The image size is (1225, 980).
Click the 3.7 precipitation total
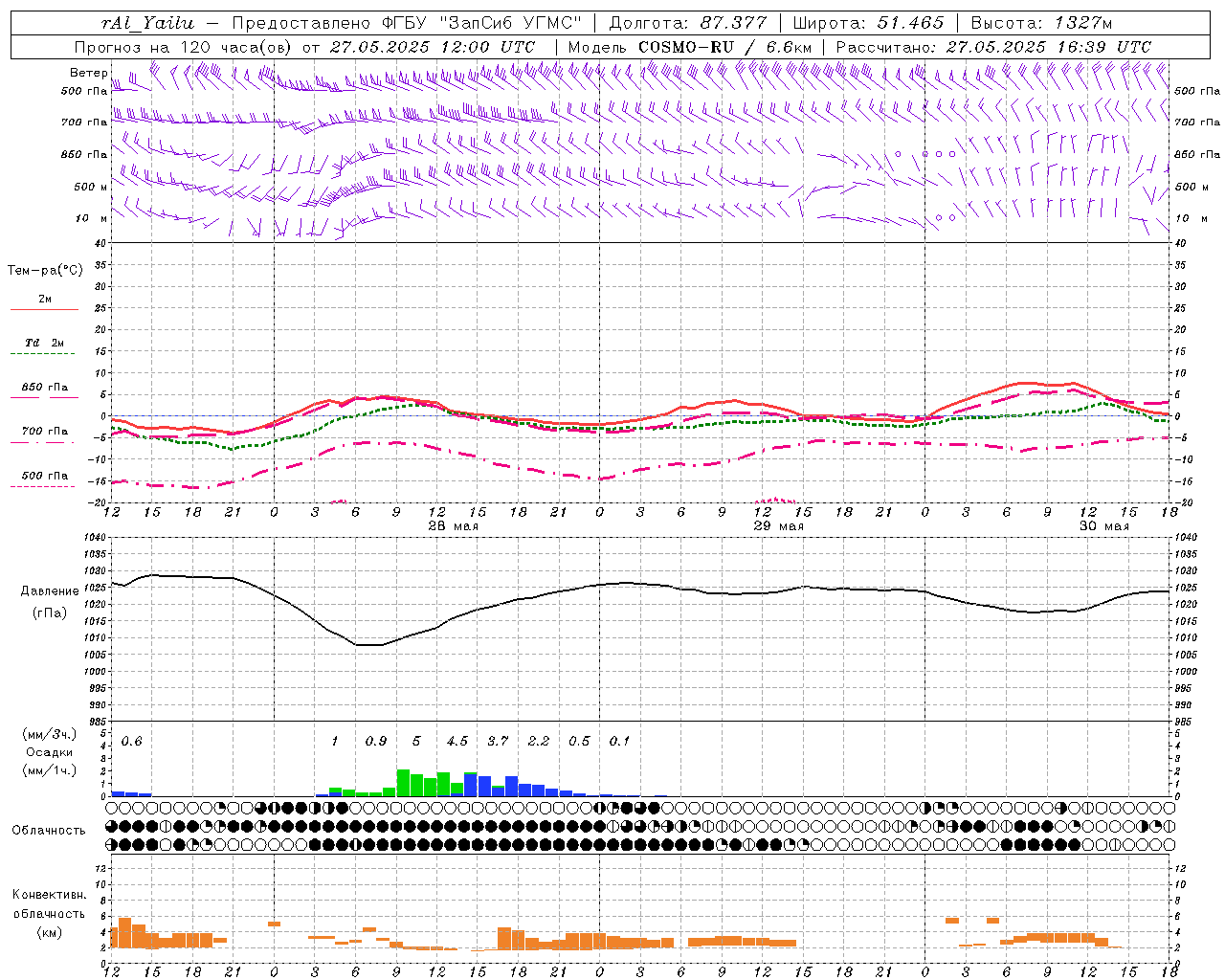498,742
